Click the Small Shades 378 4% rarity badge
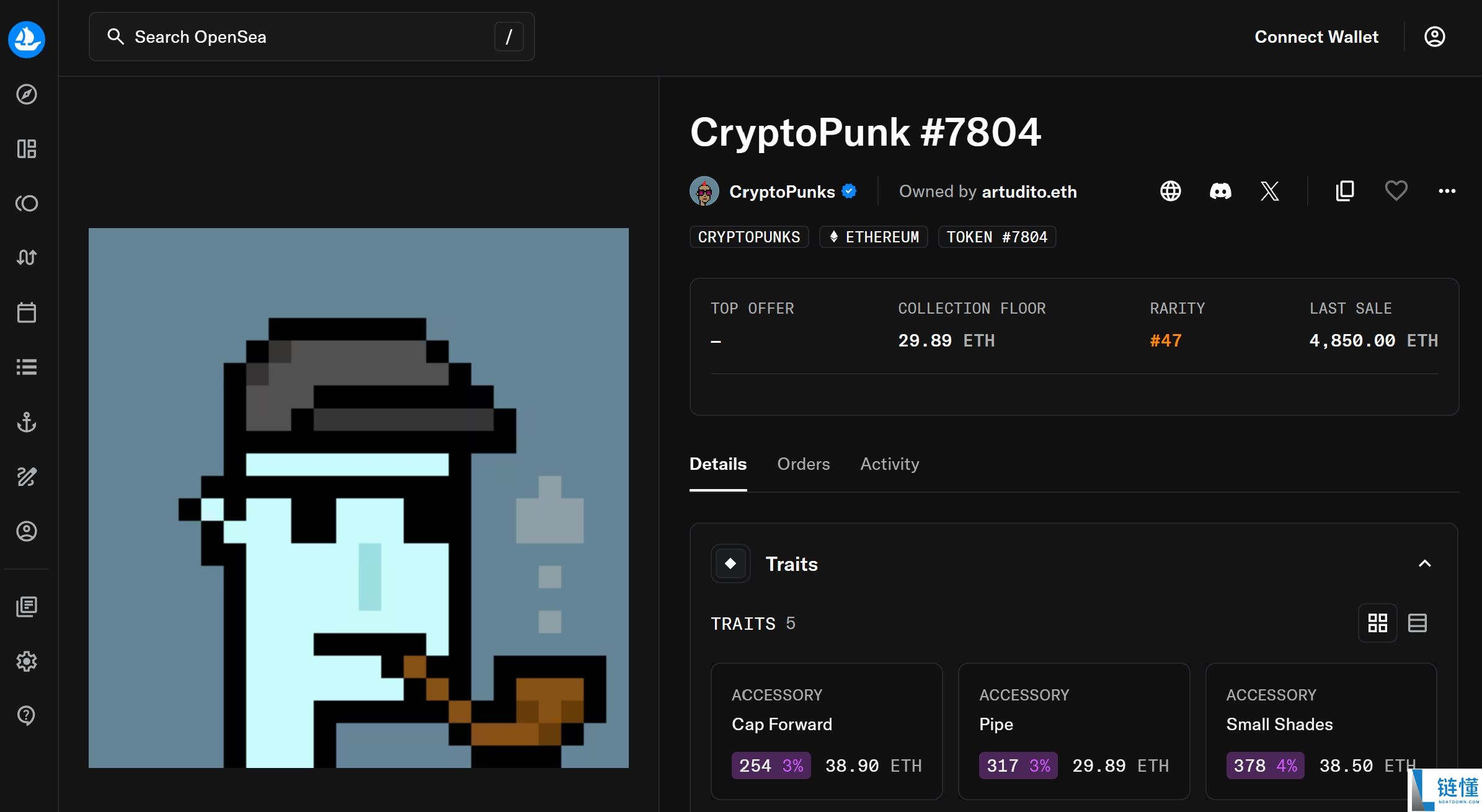 coord(1266,766)
